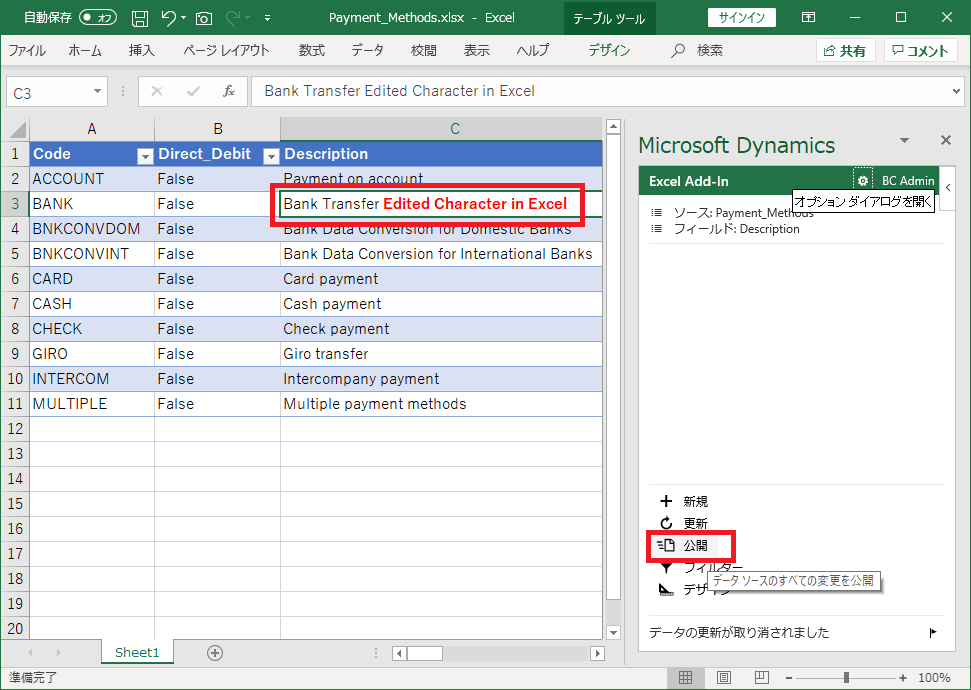The width and height of the screenshot is (971, 690).
Task: Open the 数式 ribbon tab
Action: click(311, 50)
